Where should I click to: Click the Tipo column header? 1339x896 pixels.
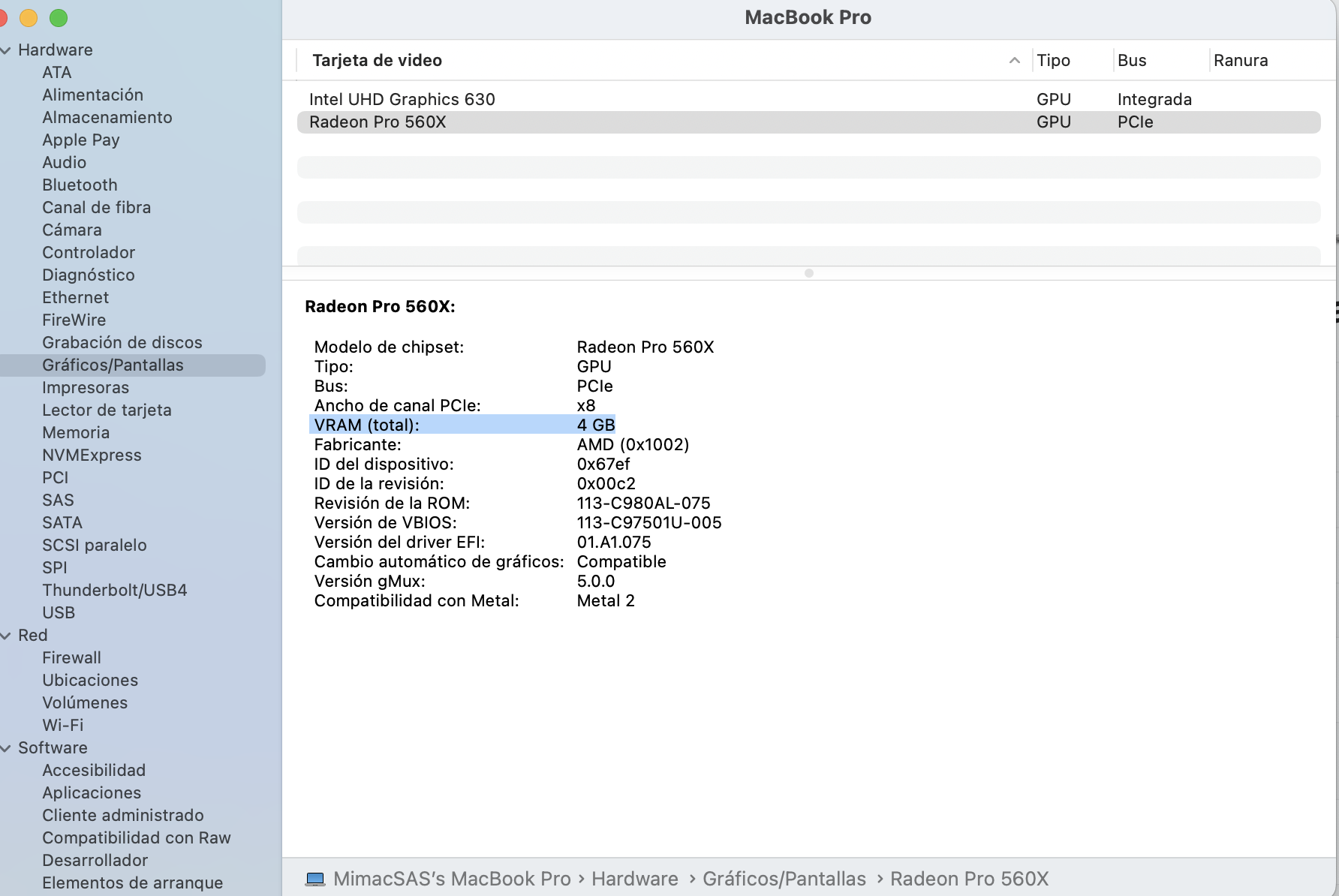coord(1053,61)
